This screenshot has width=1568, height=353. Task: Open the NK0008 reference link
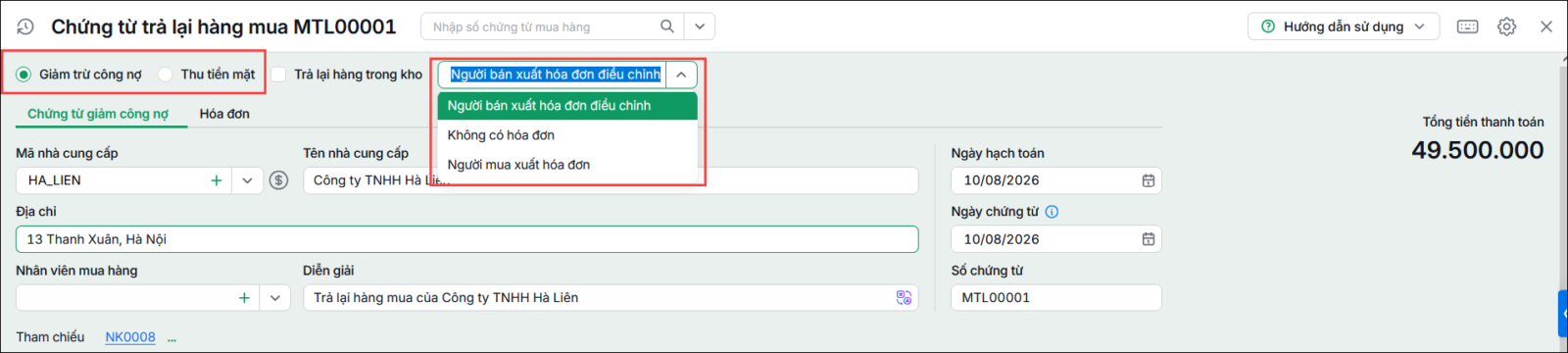pos(130,337)
